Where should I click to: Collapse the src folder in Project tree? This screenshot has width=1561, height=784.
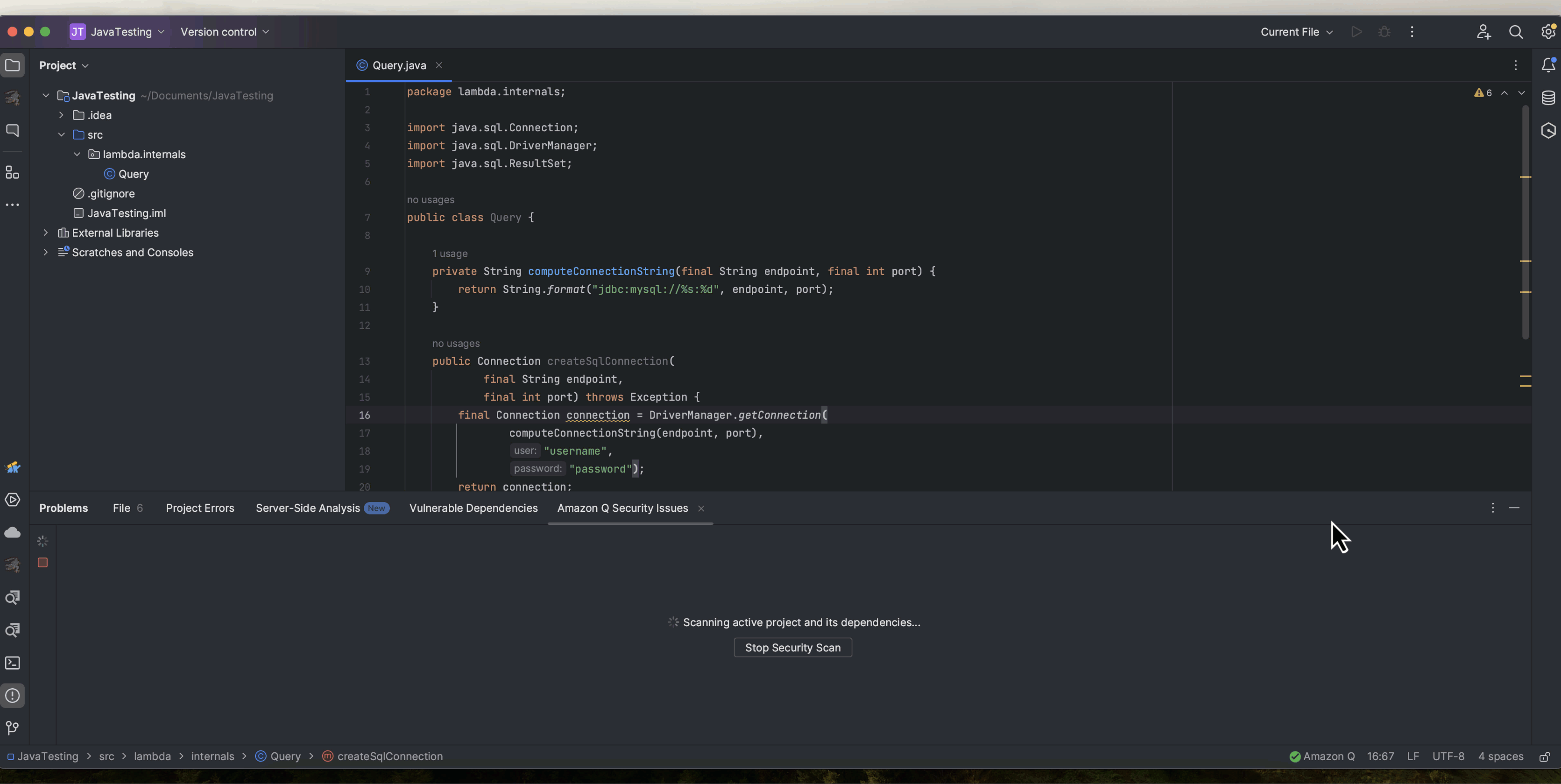[61, 134]
